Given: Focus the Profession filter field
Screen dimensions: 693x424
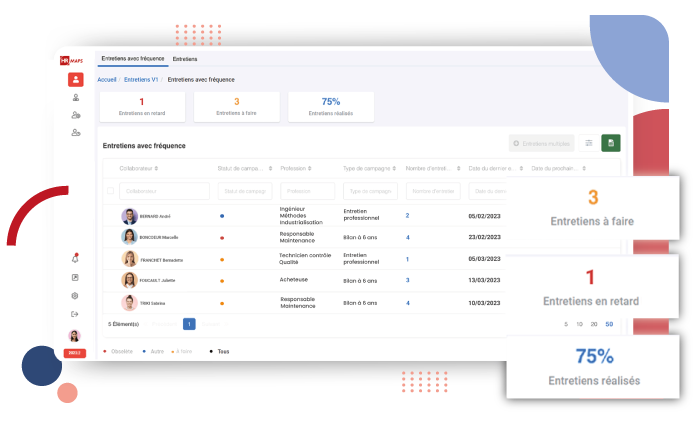Looking at the screenshot, I should (x=308, y=191).
